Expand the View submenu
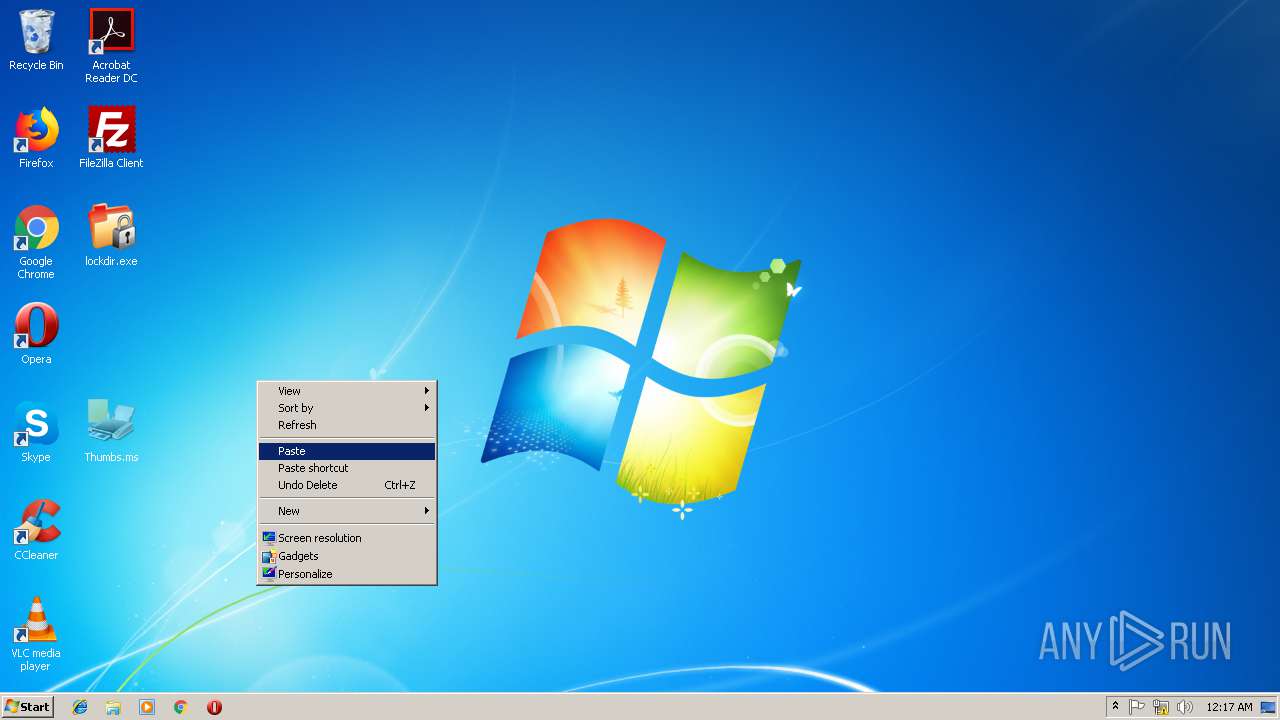Viewport: 1280px width, 720px height. [x=347, y=391]
